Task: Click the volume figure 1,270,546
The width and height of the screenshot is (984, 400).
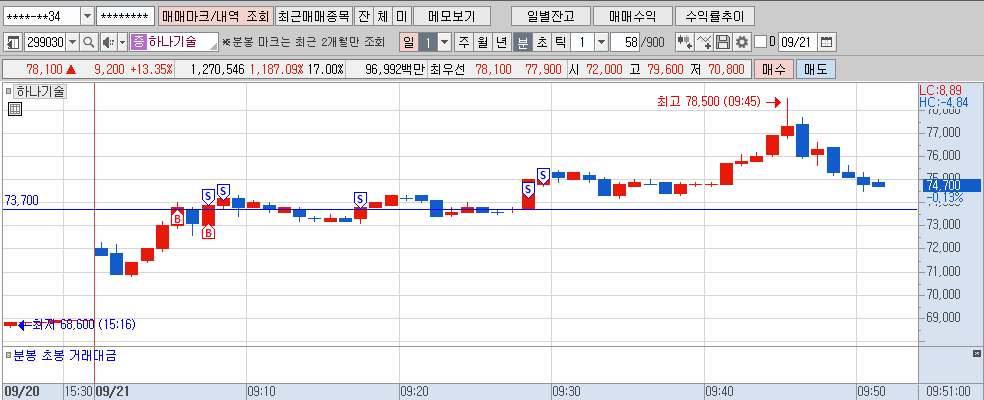Action: (216, 69)
